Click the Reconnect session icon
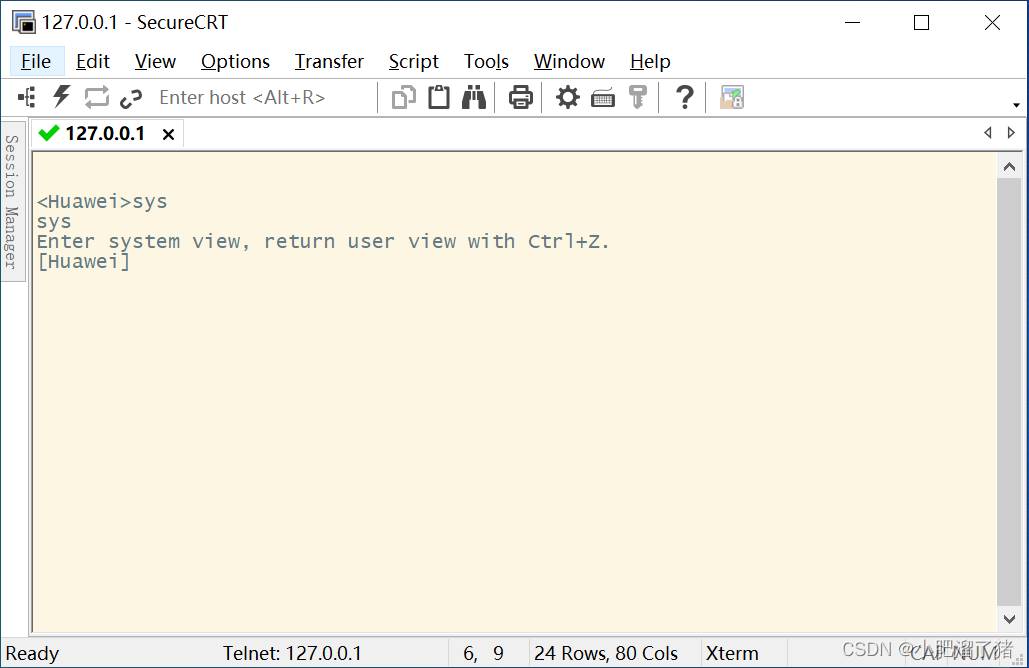 96,98
